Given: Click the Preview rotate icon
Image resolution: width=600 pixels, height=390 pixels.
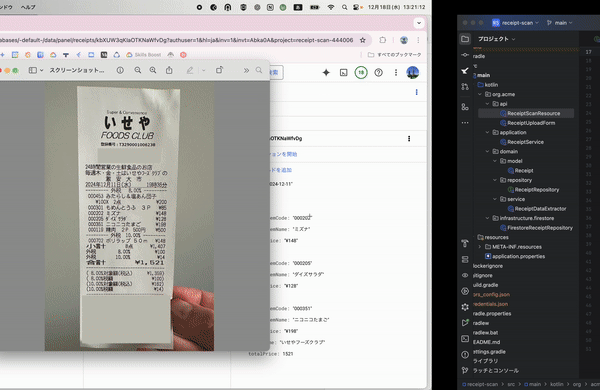Looking at the screenshot, I should pyautogui.click(x=219, y=70).
